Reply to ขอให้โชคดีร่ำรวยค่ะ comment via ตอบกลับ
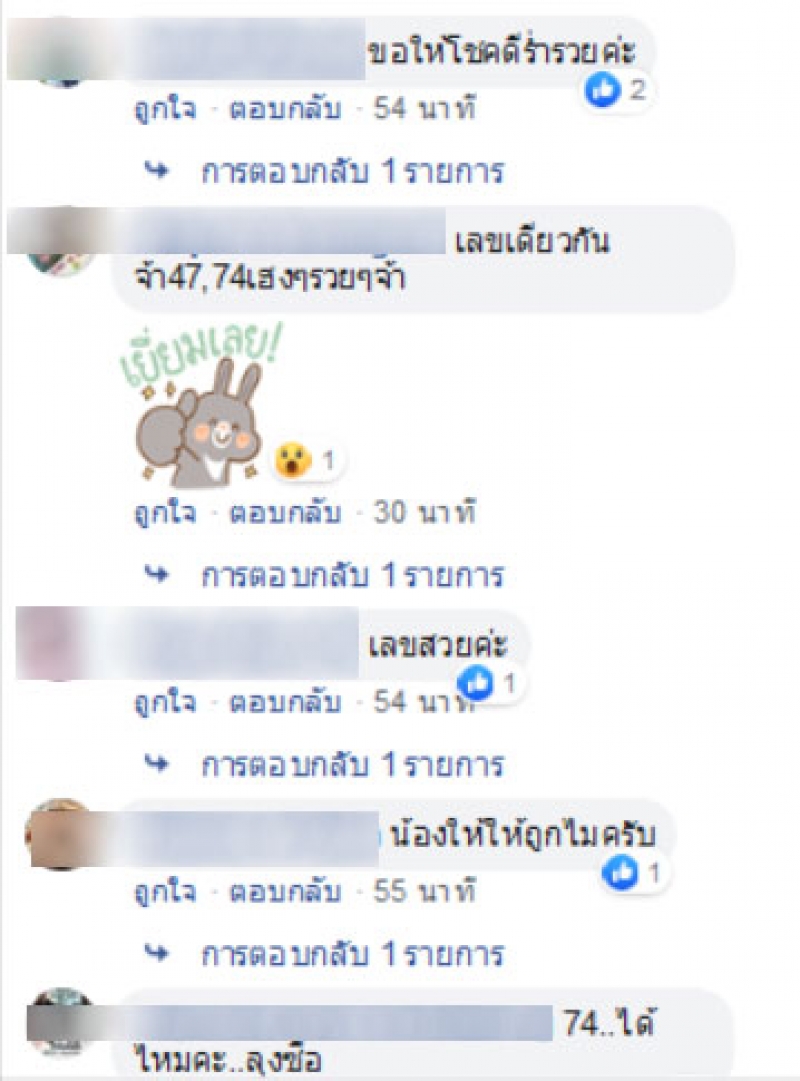 [285, 108]
